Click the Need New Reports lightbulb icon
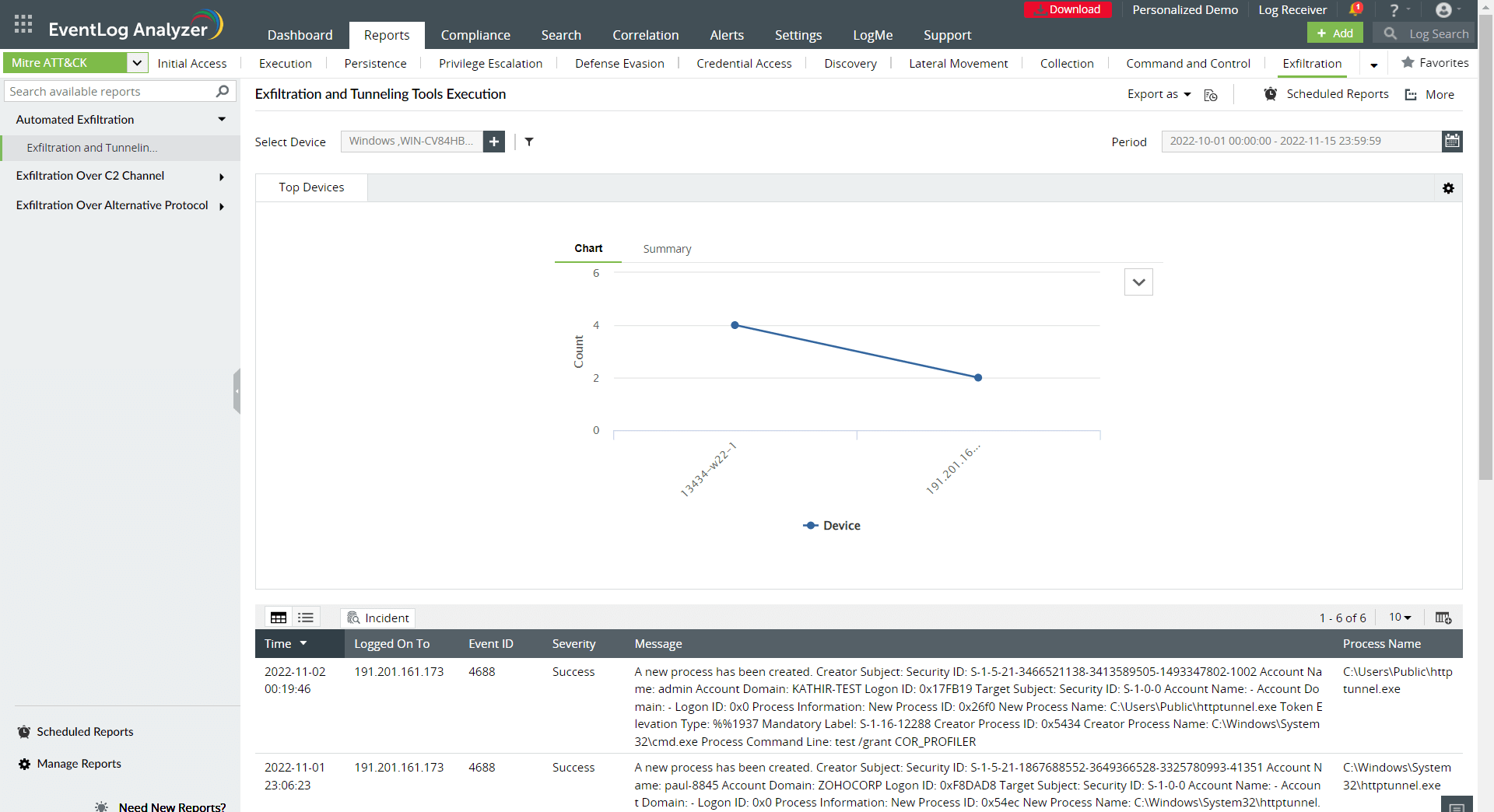 click(102, 807)
